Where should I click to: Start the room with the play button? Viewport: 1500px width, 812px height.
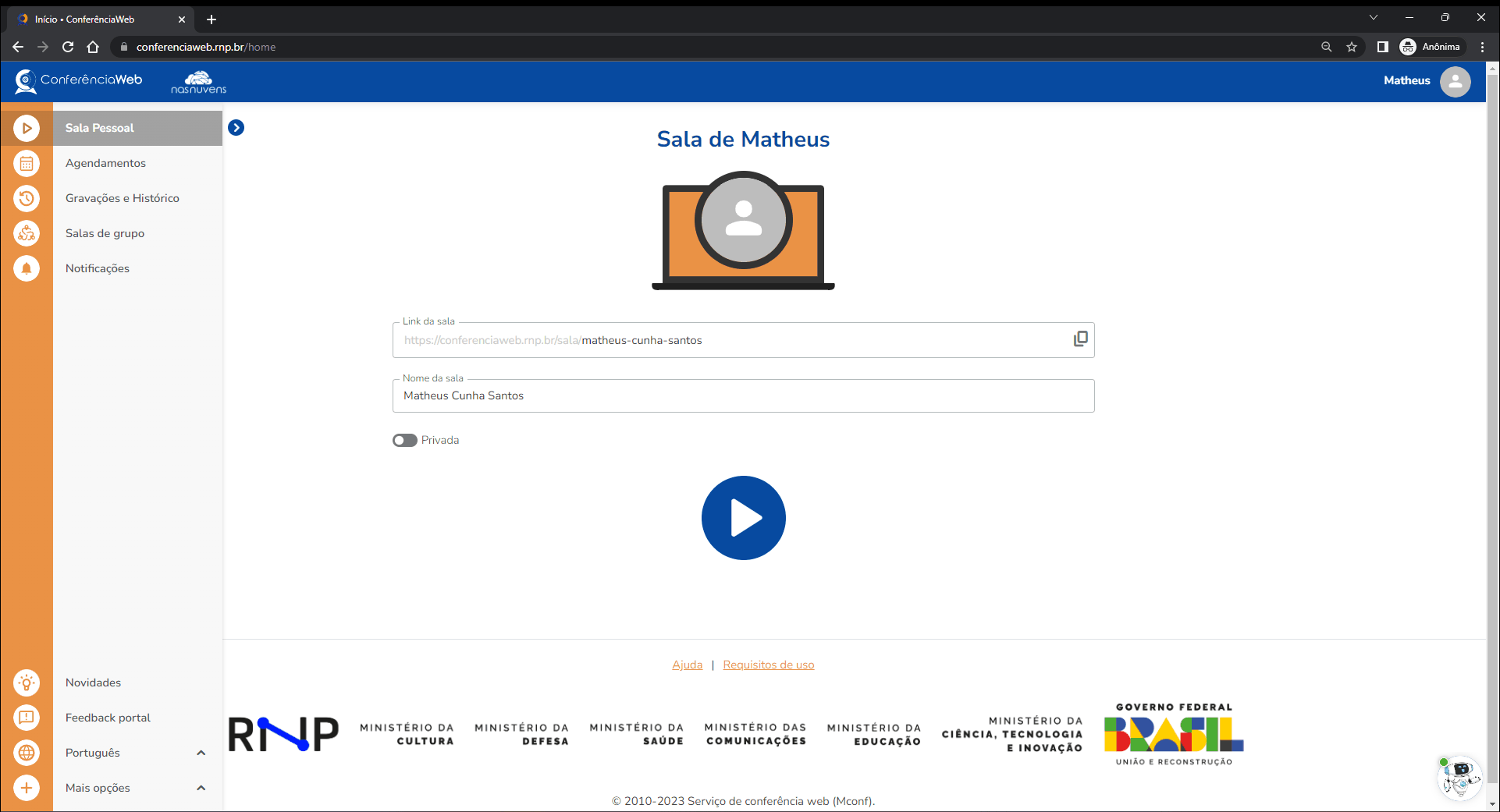[x=743, y=518]
